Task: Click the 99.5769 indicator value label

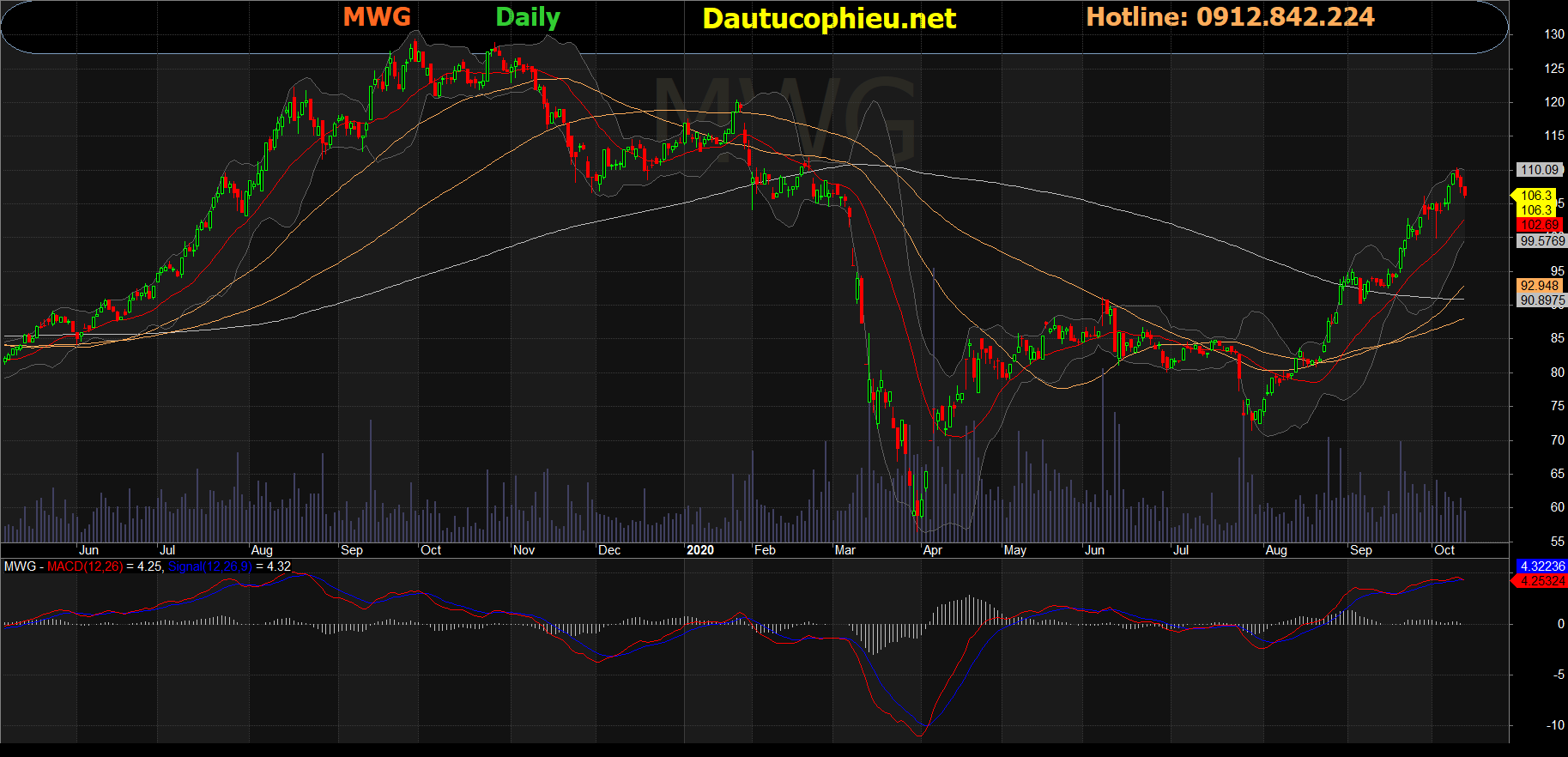Action: (x=1541, y=241)
